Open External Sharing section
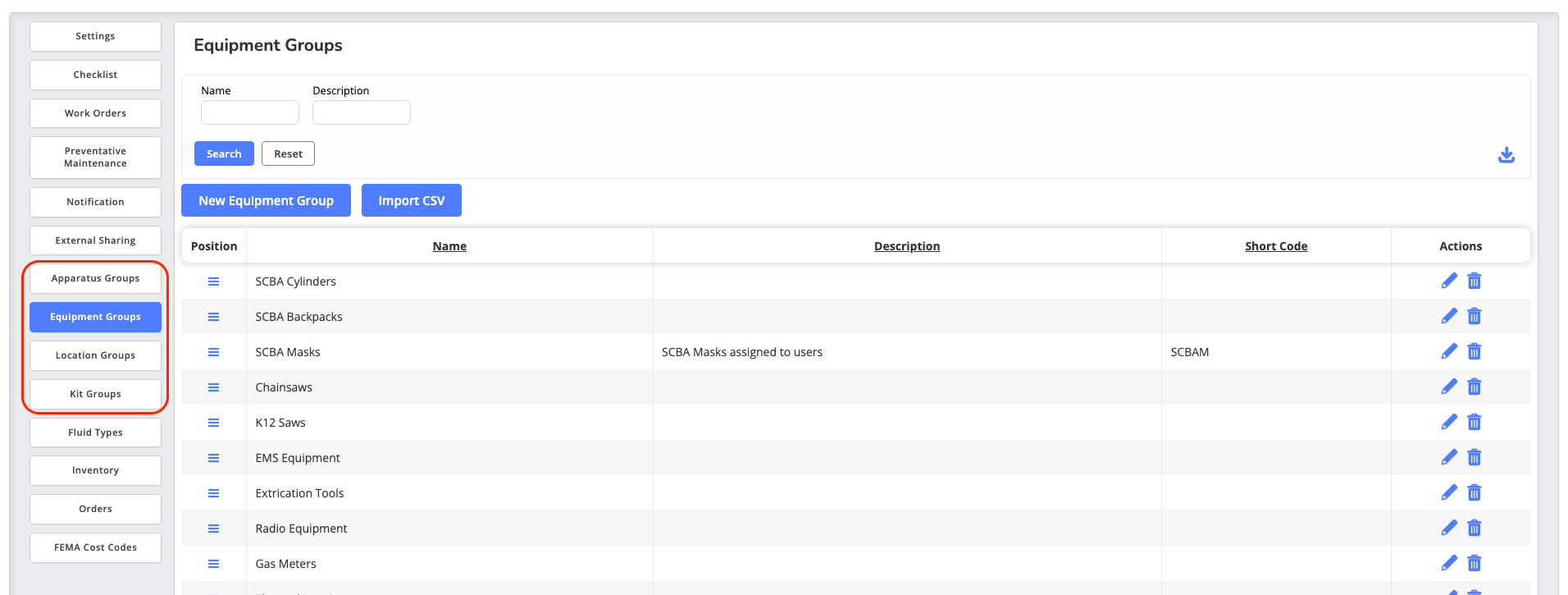The image size is (1568, 595). coord(95,240)
